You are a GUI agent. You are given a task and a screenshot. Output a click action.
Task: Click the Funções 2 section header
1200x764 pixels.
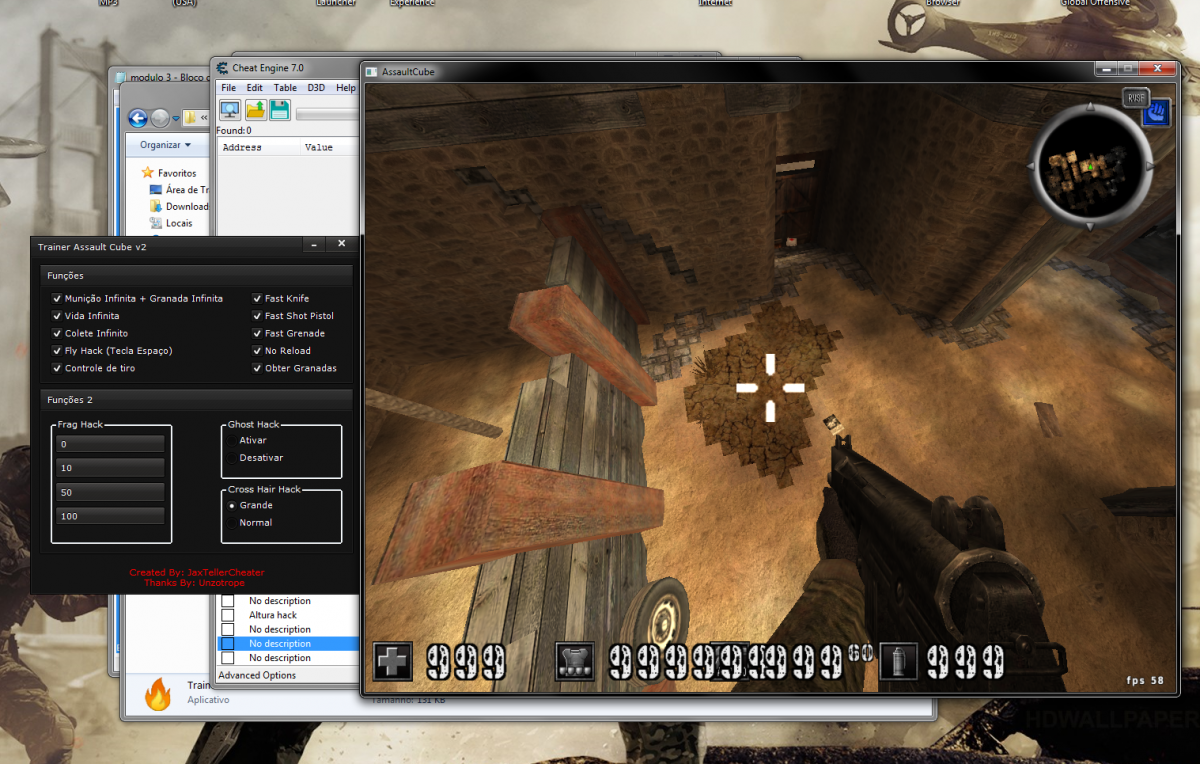197,400
